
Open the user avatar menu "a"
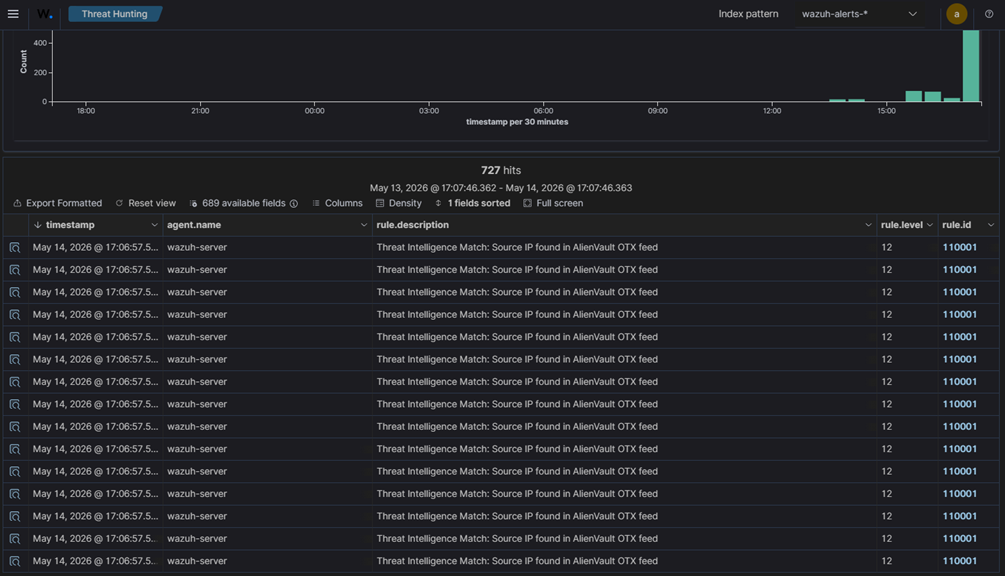pyautogui.click(x=956, y=14)
